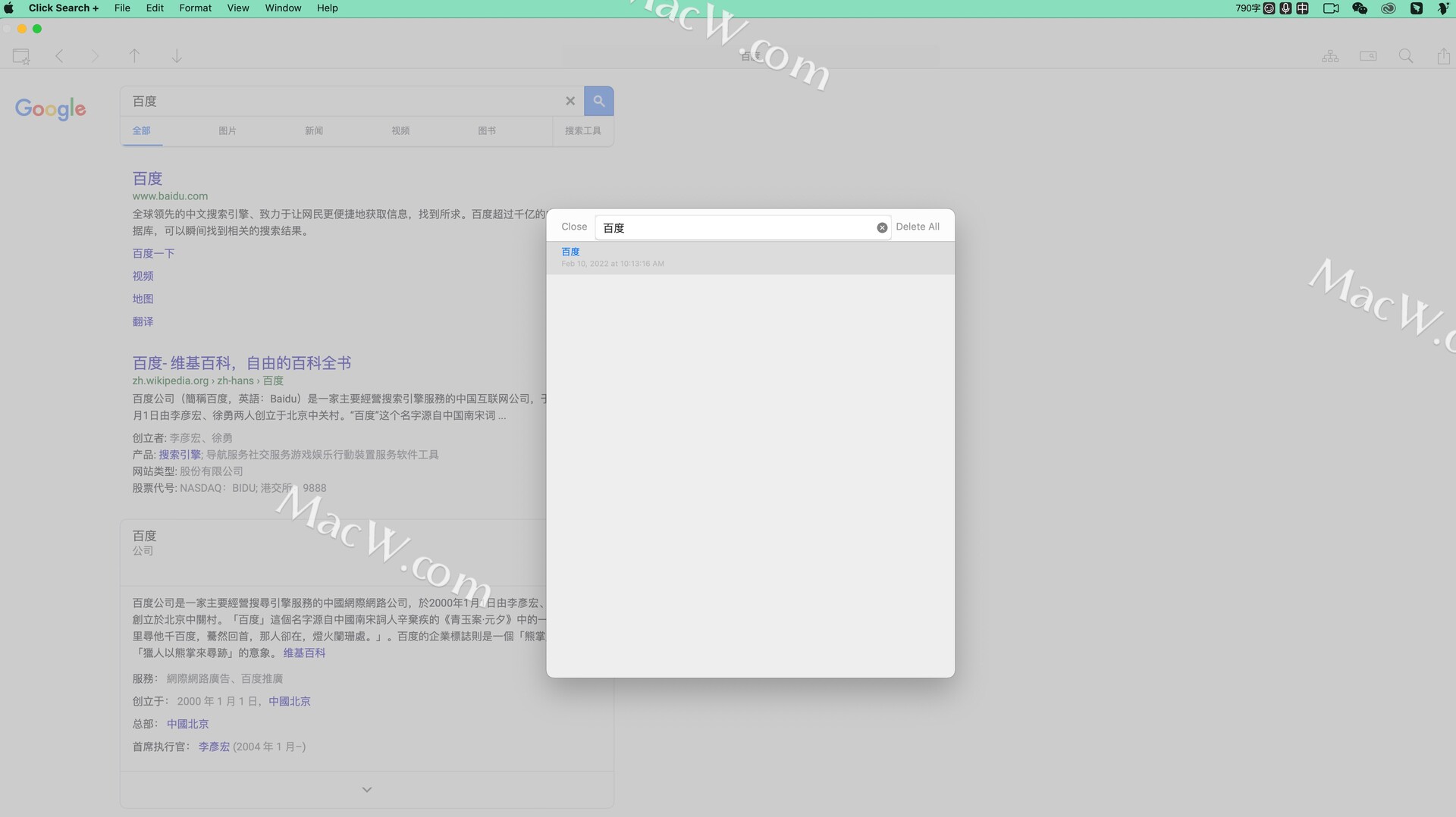The height and width of the screenshot is (817, 1456).
Task: Click the www.baidu.com URL text
Action: click(x=170, y=196)
